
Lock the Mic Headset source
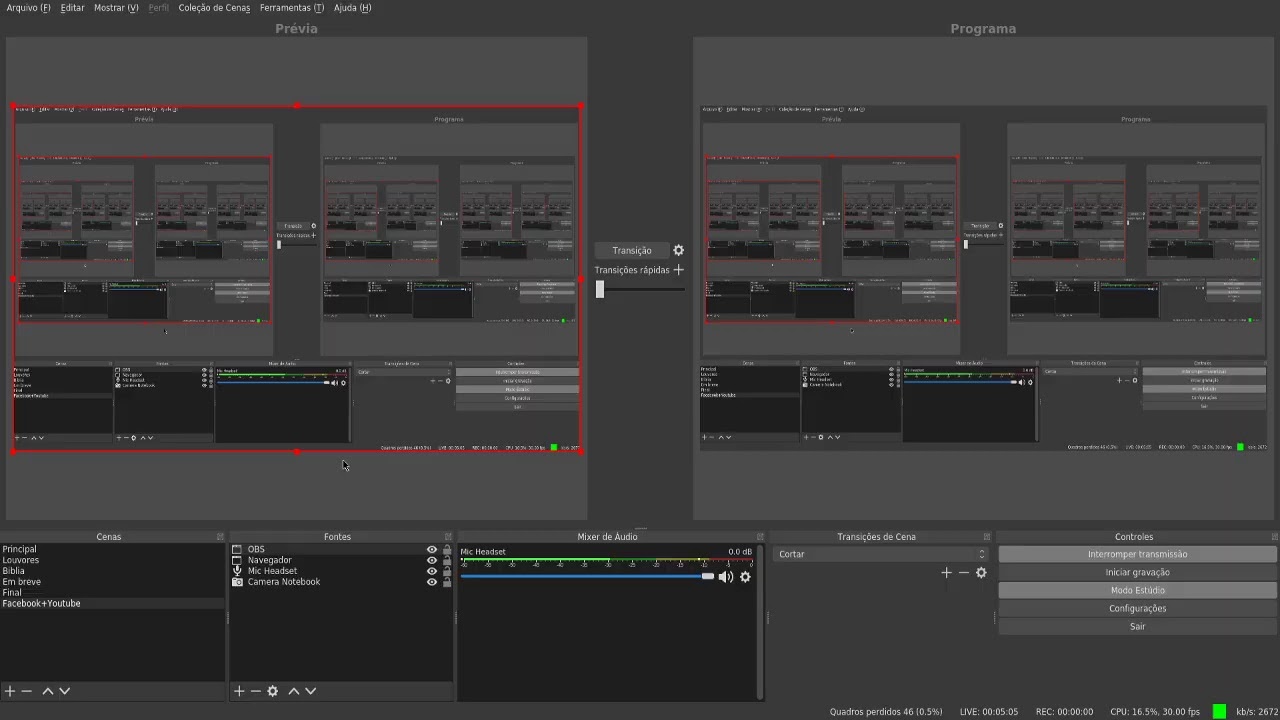[x=447, y=571]
